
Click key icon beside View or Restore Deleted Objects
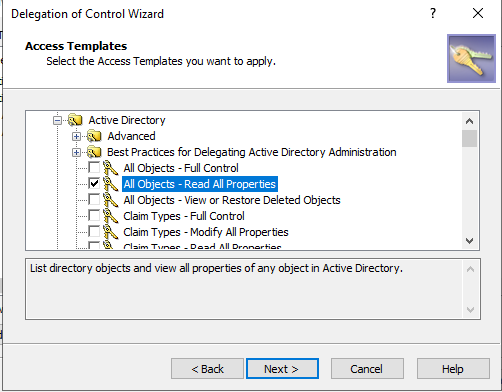pos(110,200)
